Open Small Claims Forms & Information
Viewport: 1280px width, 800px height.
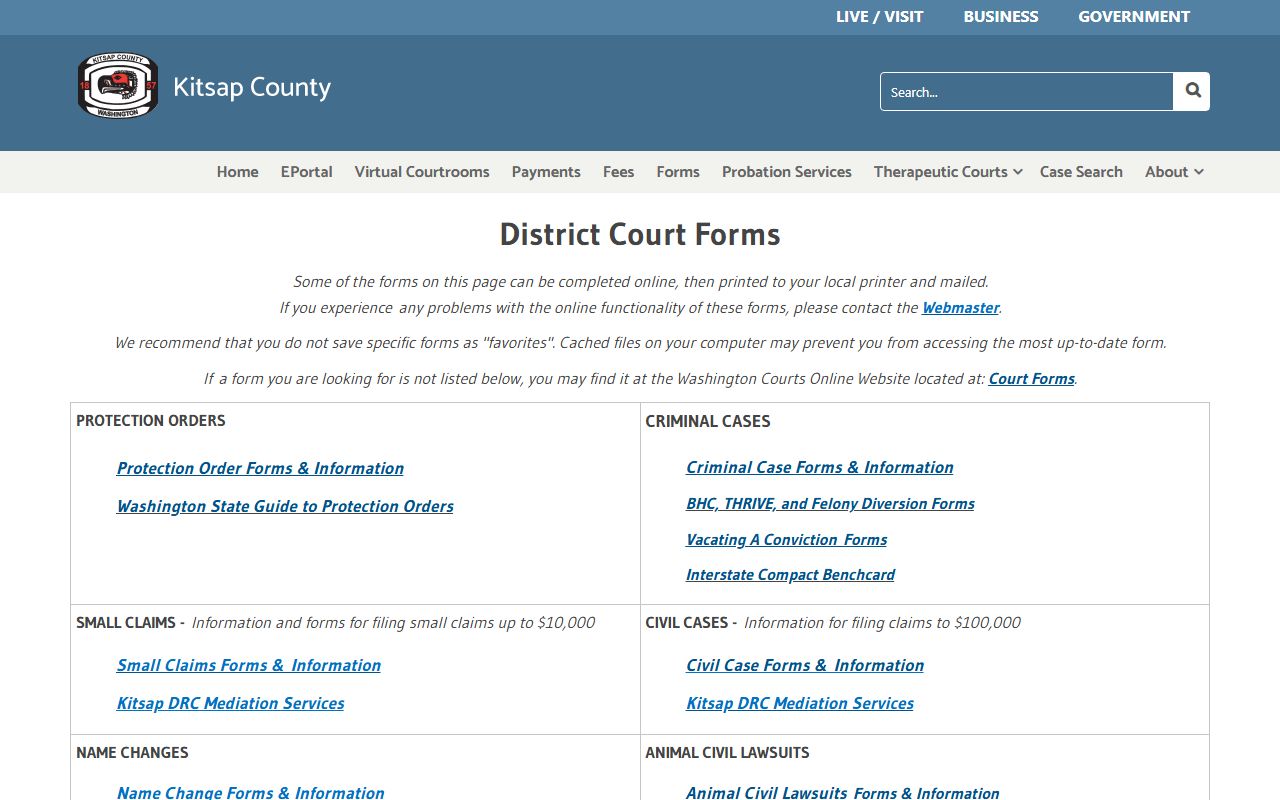[x=249, y=665]
